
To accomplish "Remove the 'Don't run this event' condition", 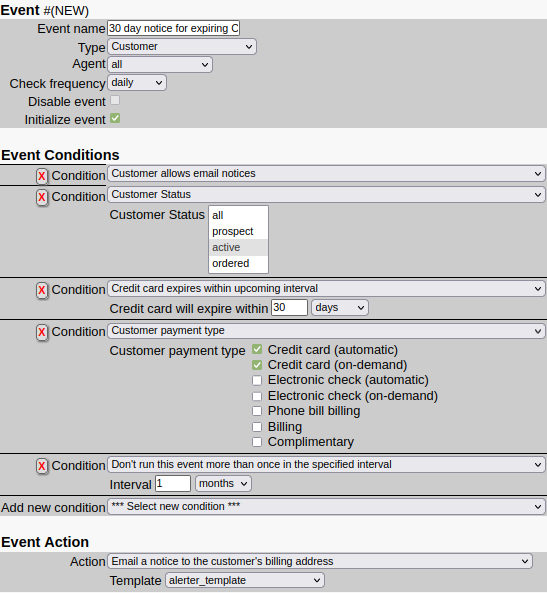I will tap(42, 466).
